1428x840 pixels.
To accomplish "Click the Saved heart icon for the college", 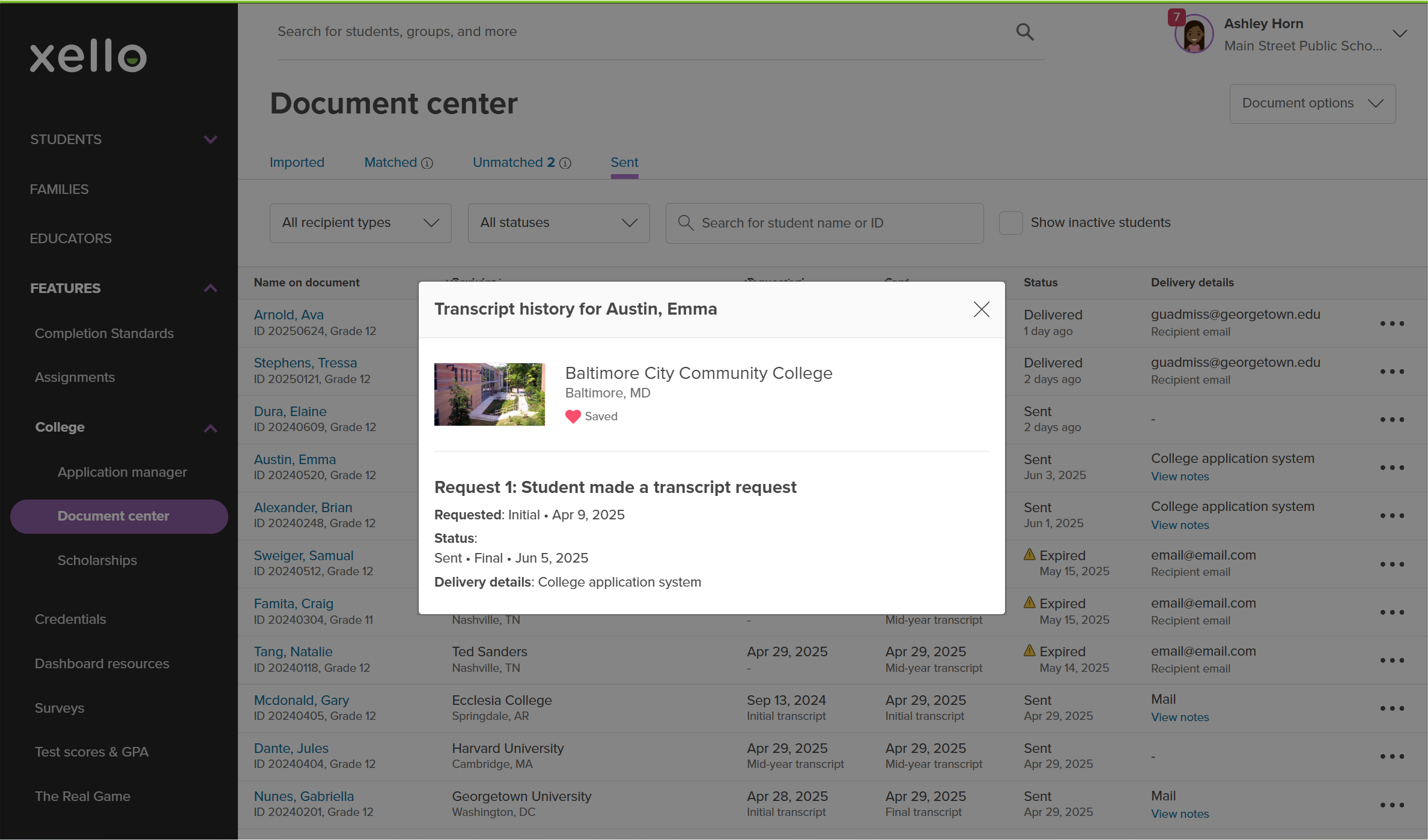I will pos(573,416).
